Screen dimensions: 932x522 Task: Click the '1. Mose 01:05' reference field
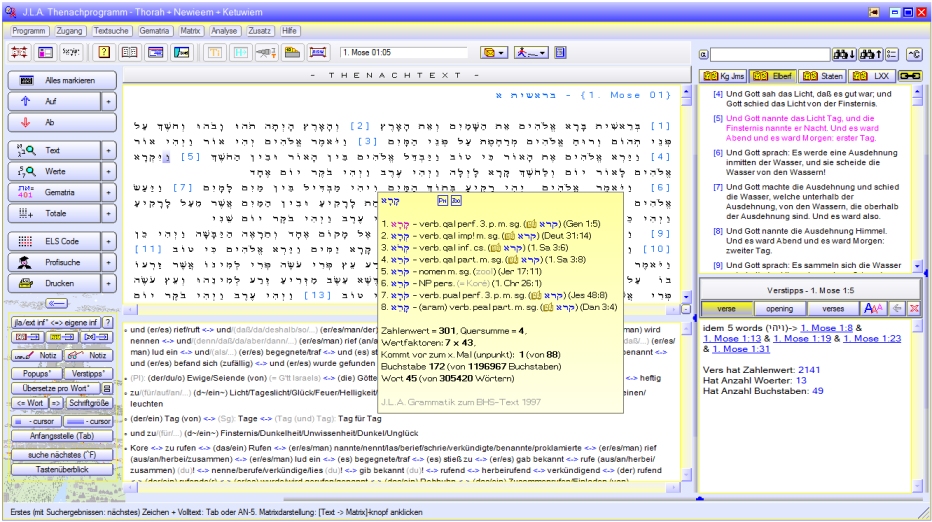404,52
